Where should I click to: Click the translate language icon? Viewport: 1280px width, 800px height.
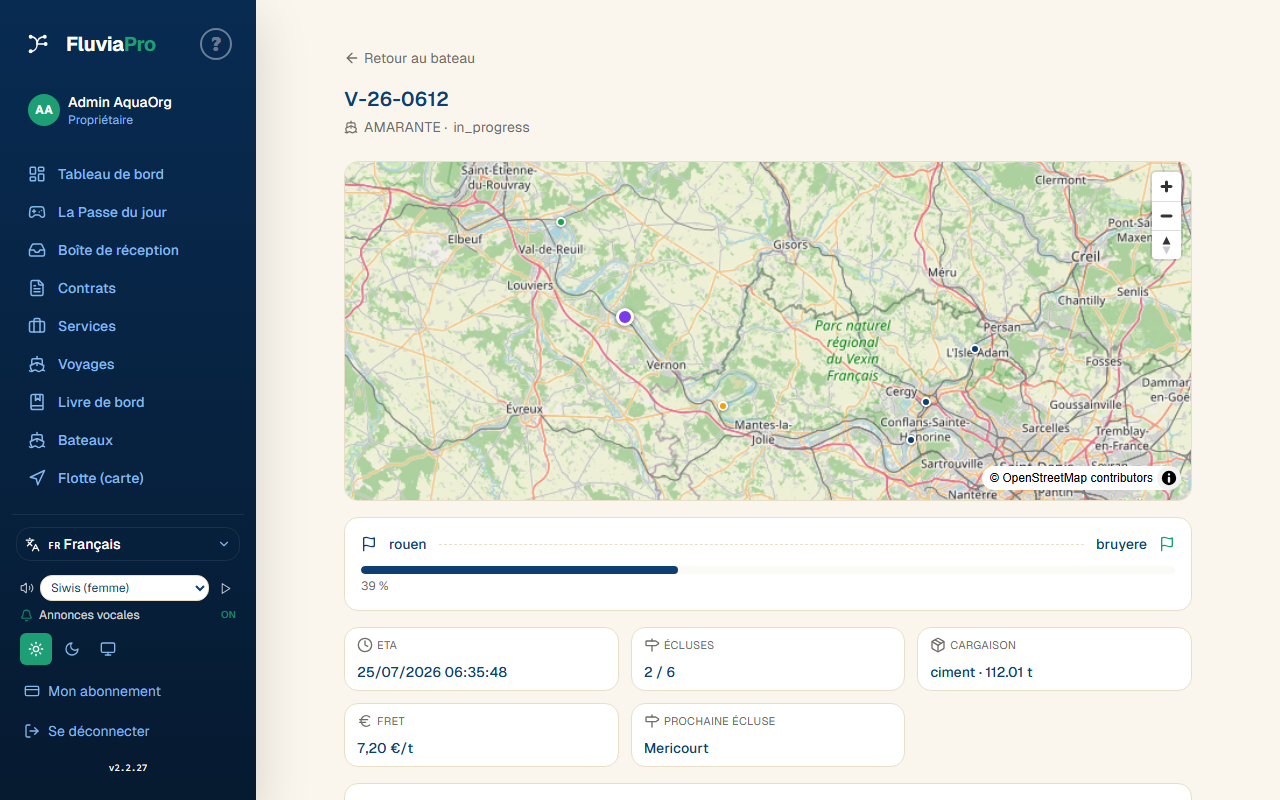33,544
